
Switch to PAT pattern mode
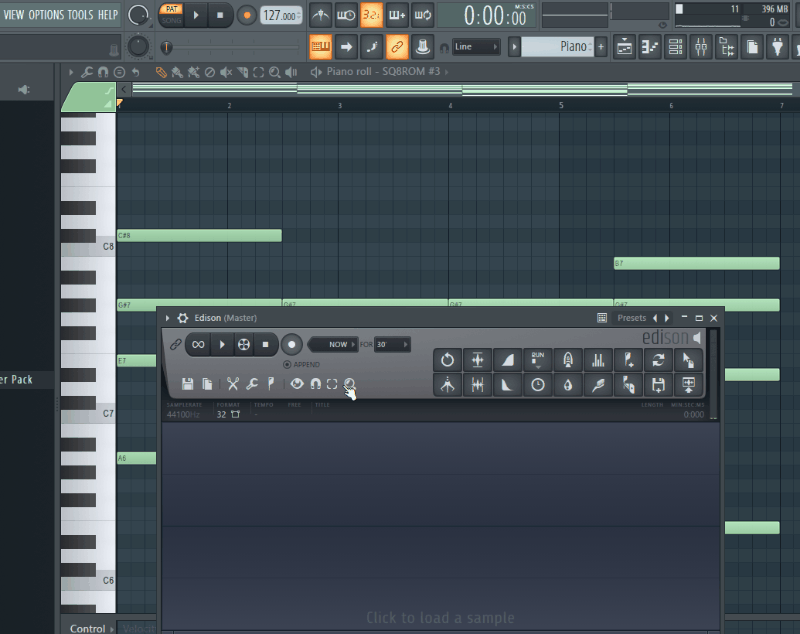[172, 9]
